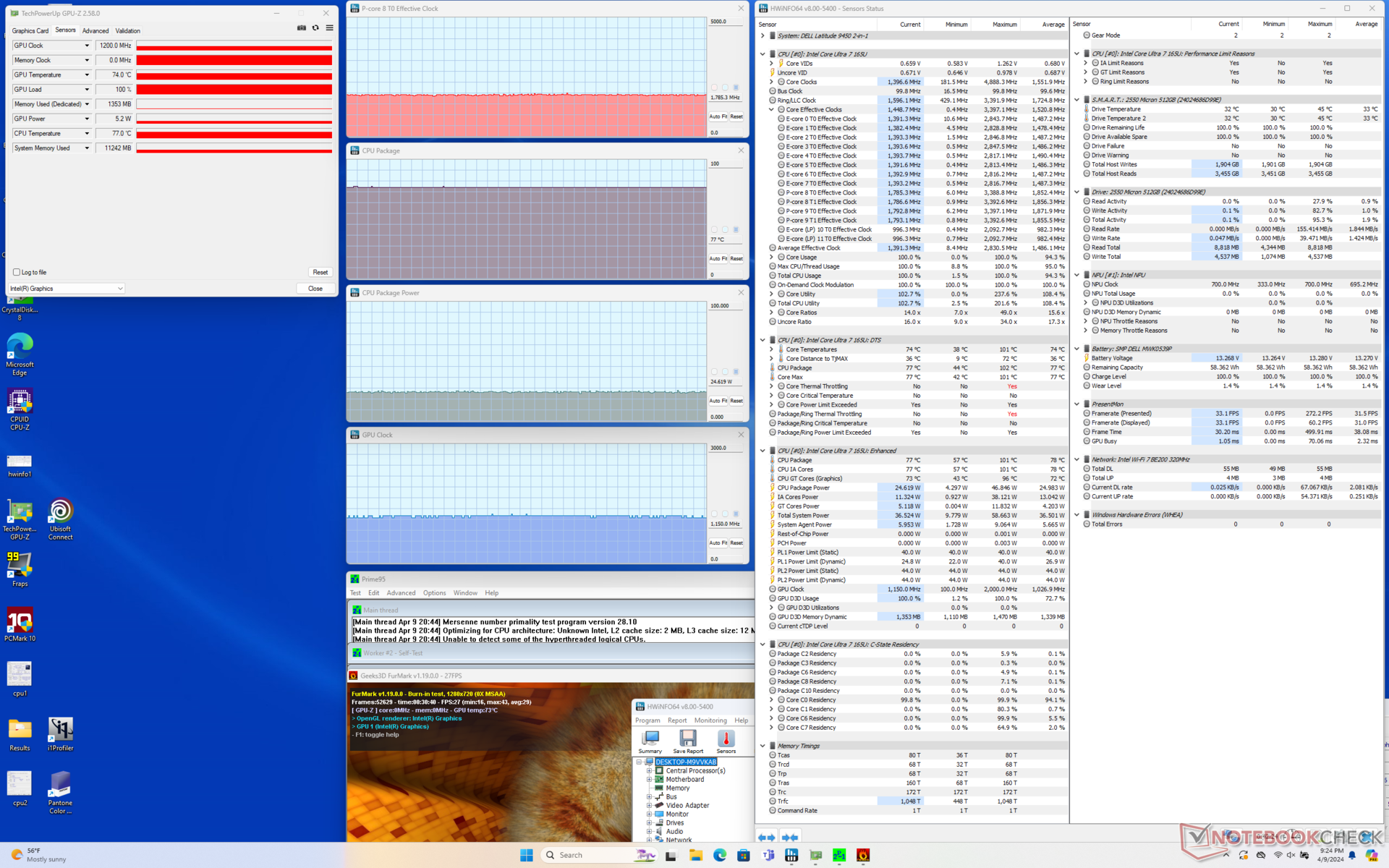Image resolution: width=1389 pixels, height=868 pixels.
Task: Open the Prime95 Advanced menu
Action: click(x=401, y=593)
